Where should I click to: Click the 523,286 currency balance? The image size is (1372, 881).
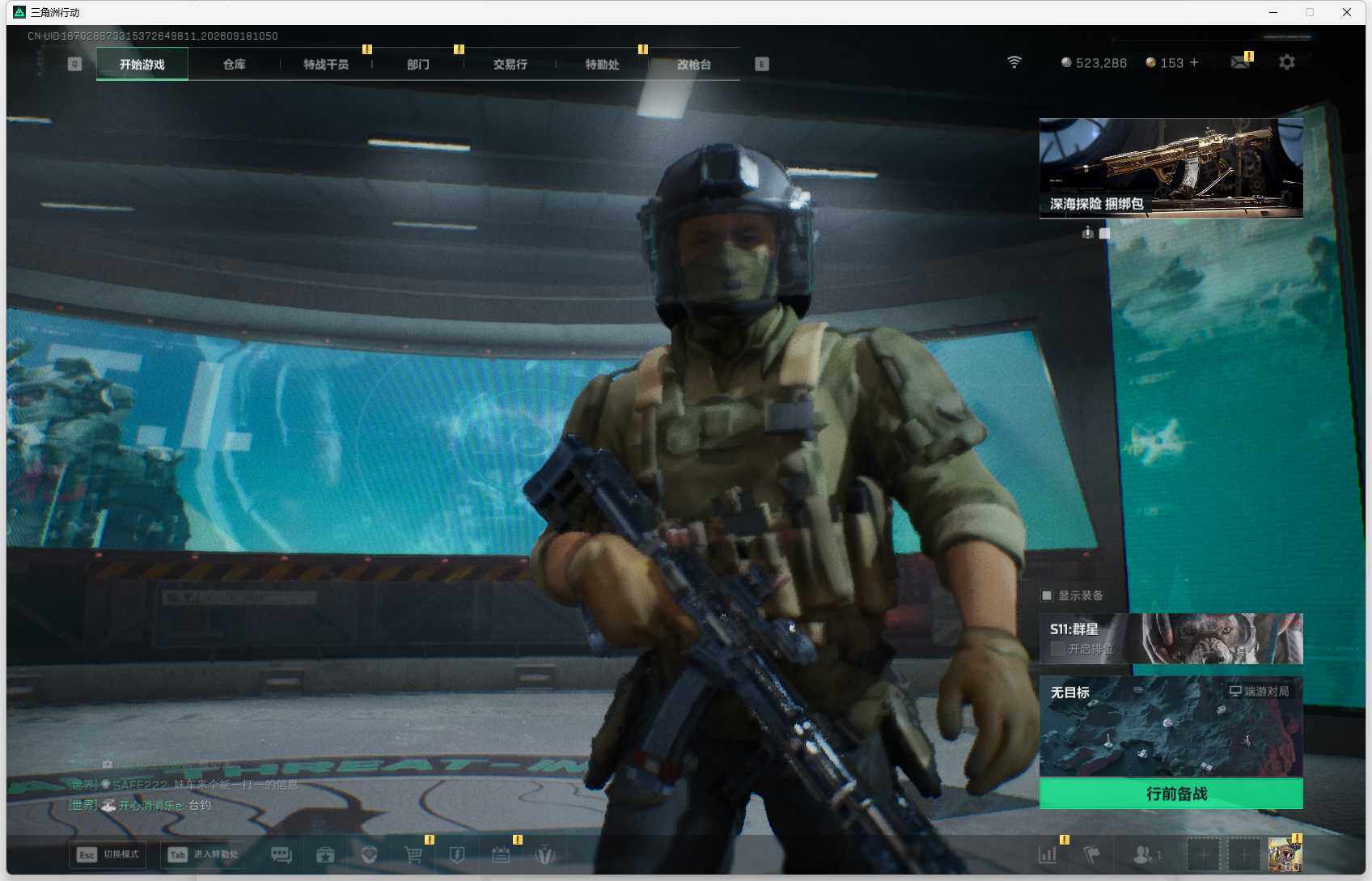tap(1101, 63)
